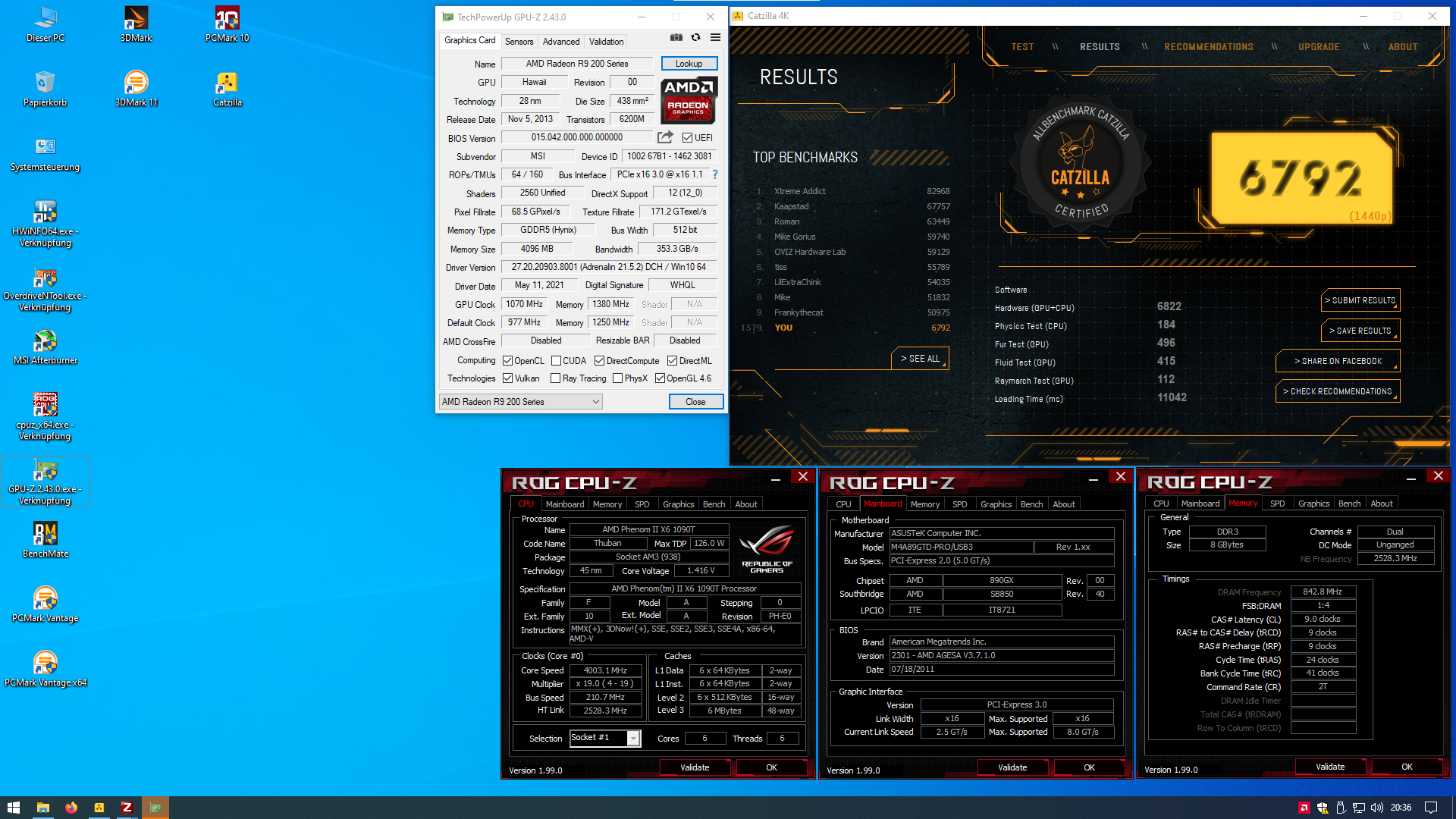Open the SPD tab in middle CPU-Z window

pyautogui.click(x=959, y=504)
